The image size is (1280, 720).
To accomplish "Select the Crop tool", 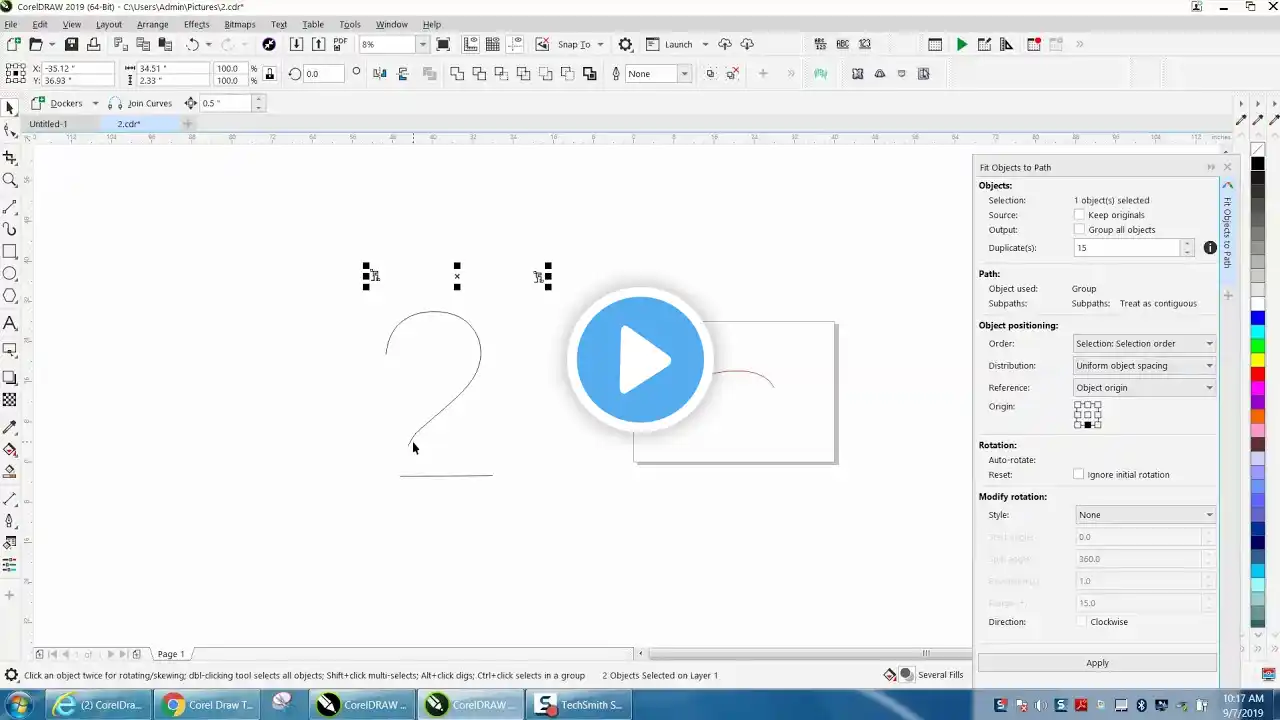I will [10, 158].
